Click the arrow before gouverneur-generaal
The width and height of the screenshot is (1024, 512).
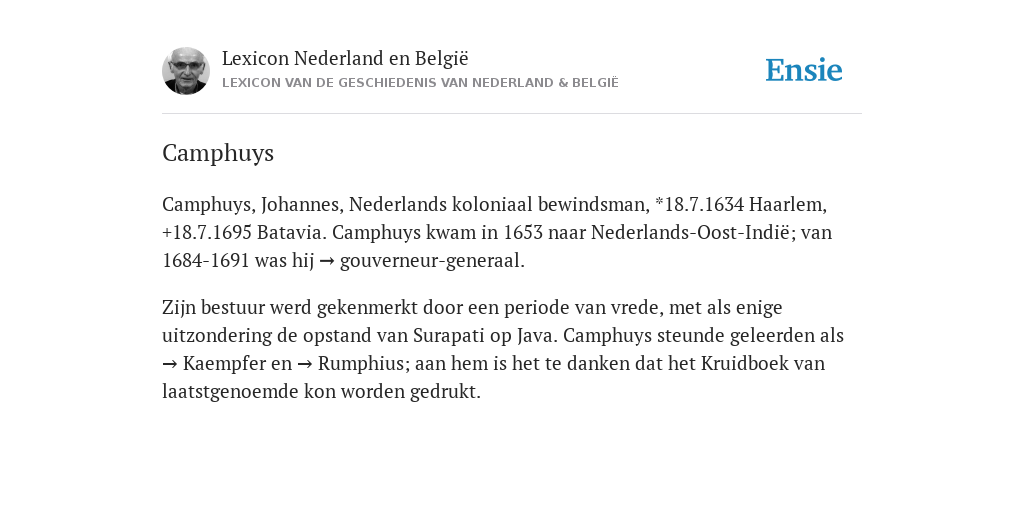[327, 261]
